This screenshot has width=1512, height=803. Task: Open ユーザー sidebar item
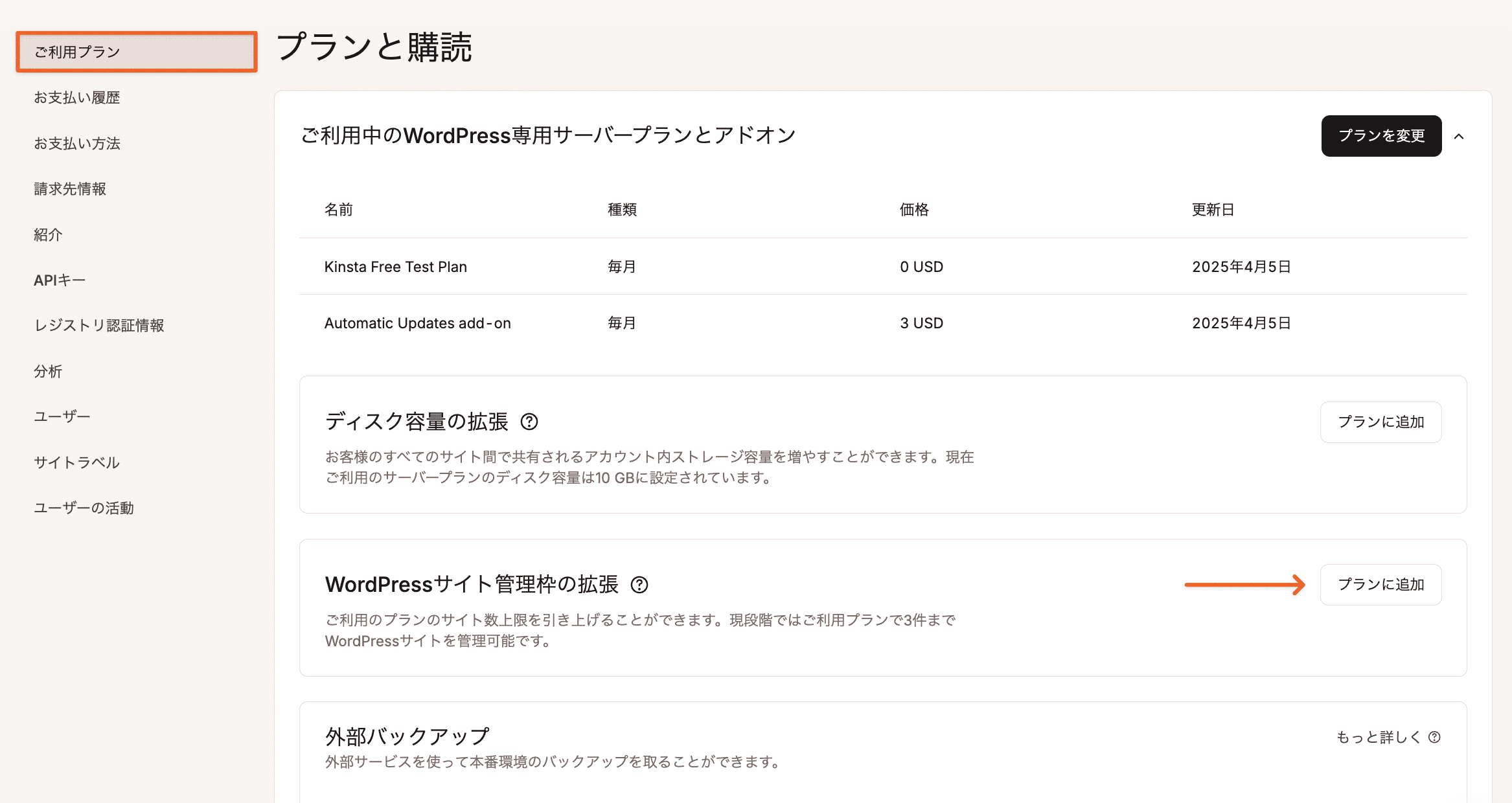pyautogui.click(x=62, y=417)
